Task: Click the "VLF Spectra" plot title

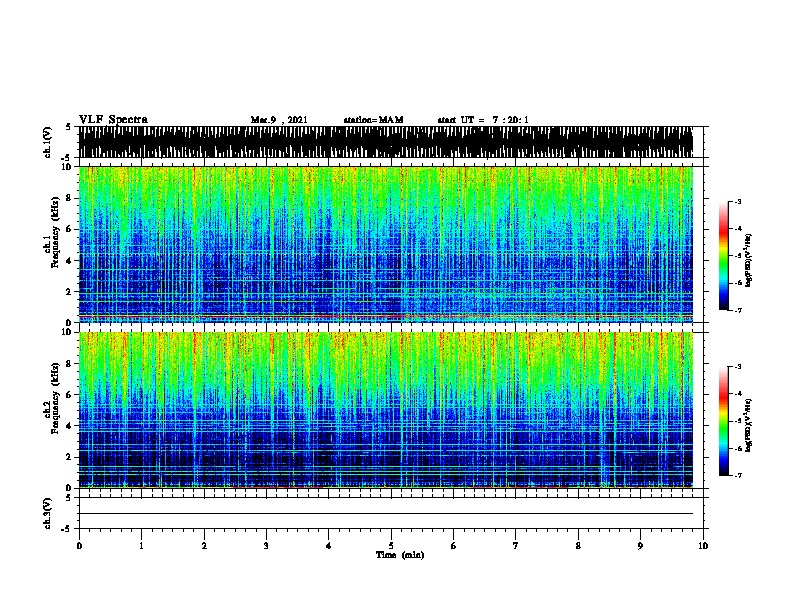Action: [113, 120]
